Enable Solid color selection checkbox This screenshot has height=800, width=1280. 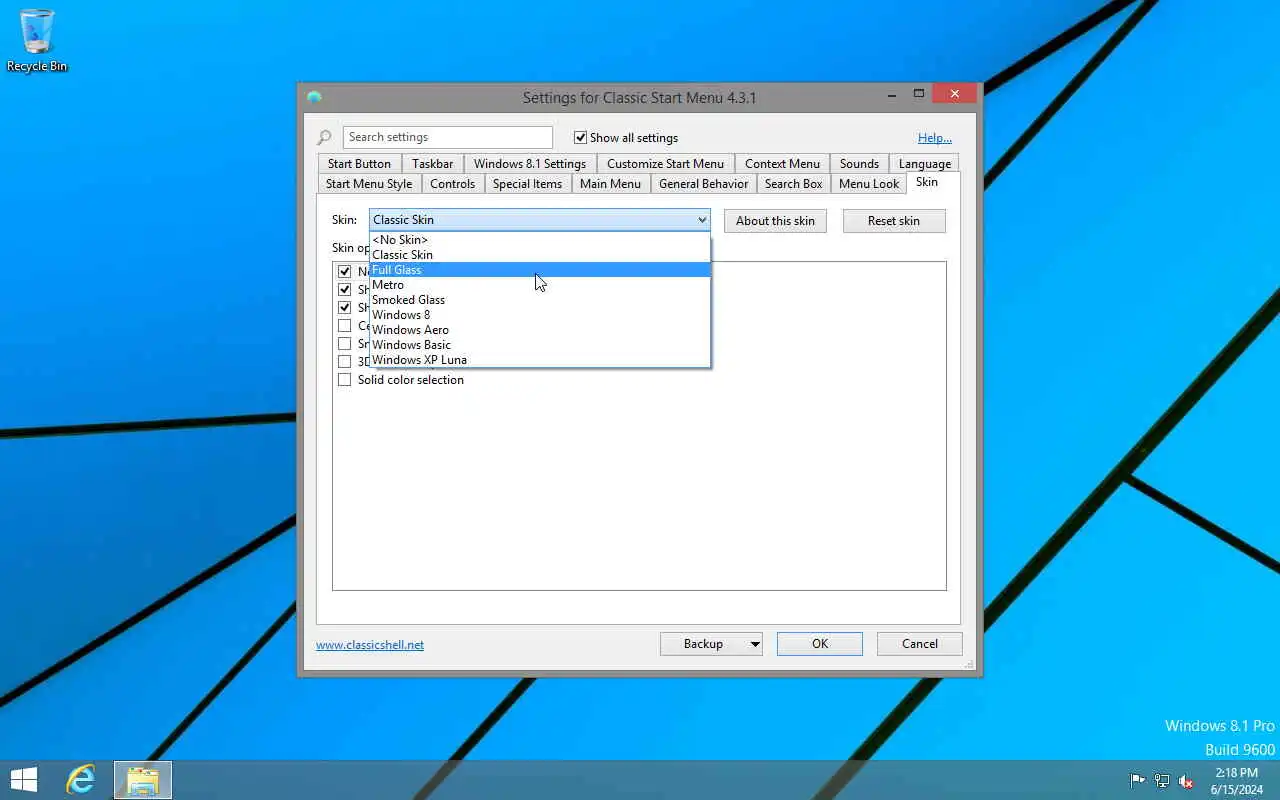pyautogui.click(x=344, y=380)
